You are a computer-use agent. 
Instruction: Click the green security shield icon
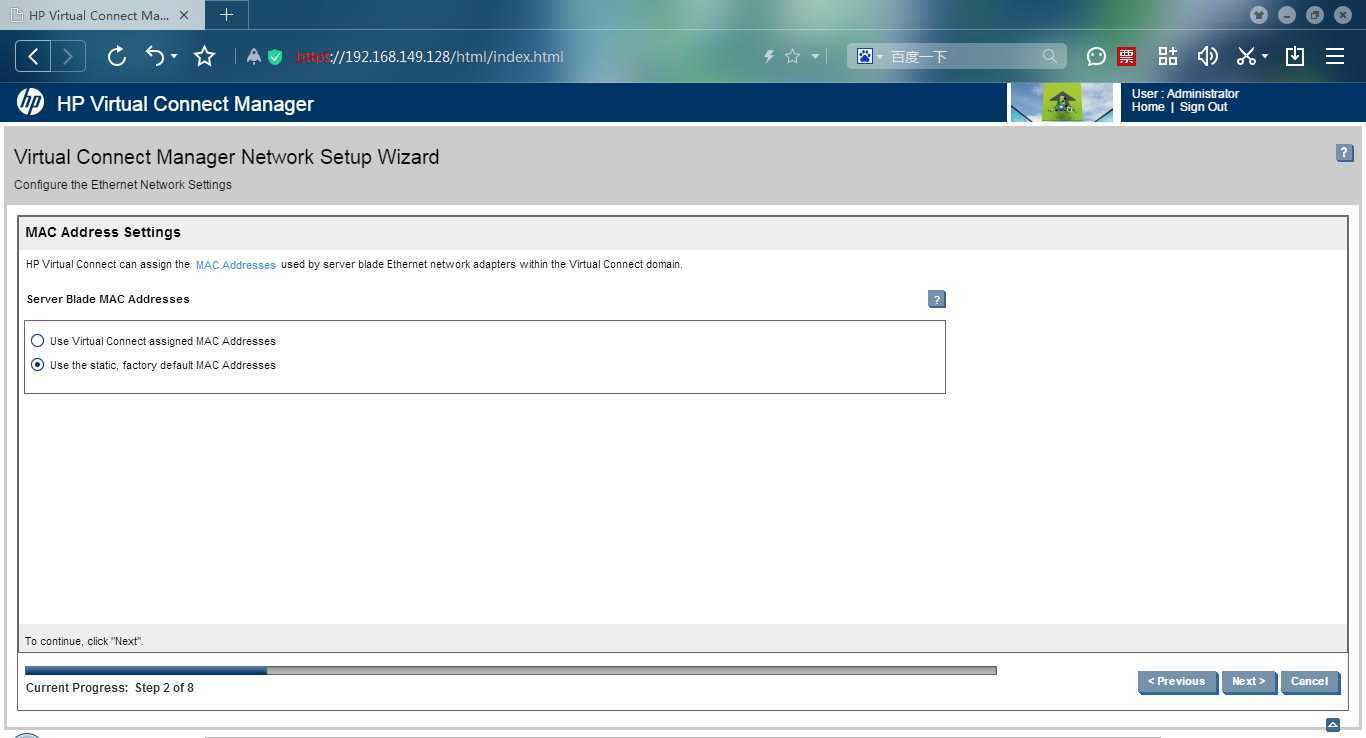click(x=275, y=57)
